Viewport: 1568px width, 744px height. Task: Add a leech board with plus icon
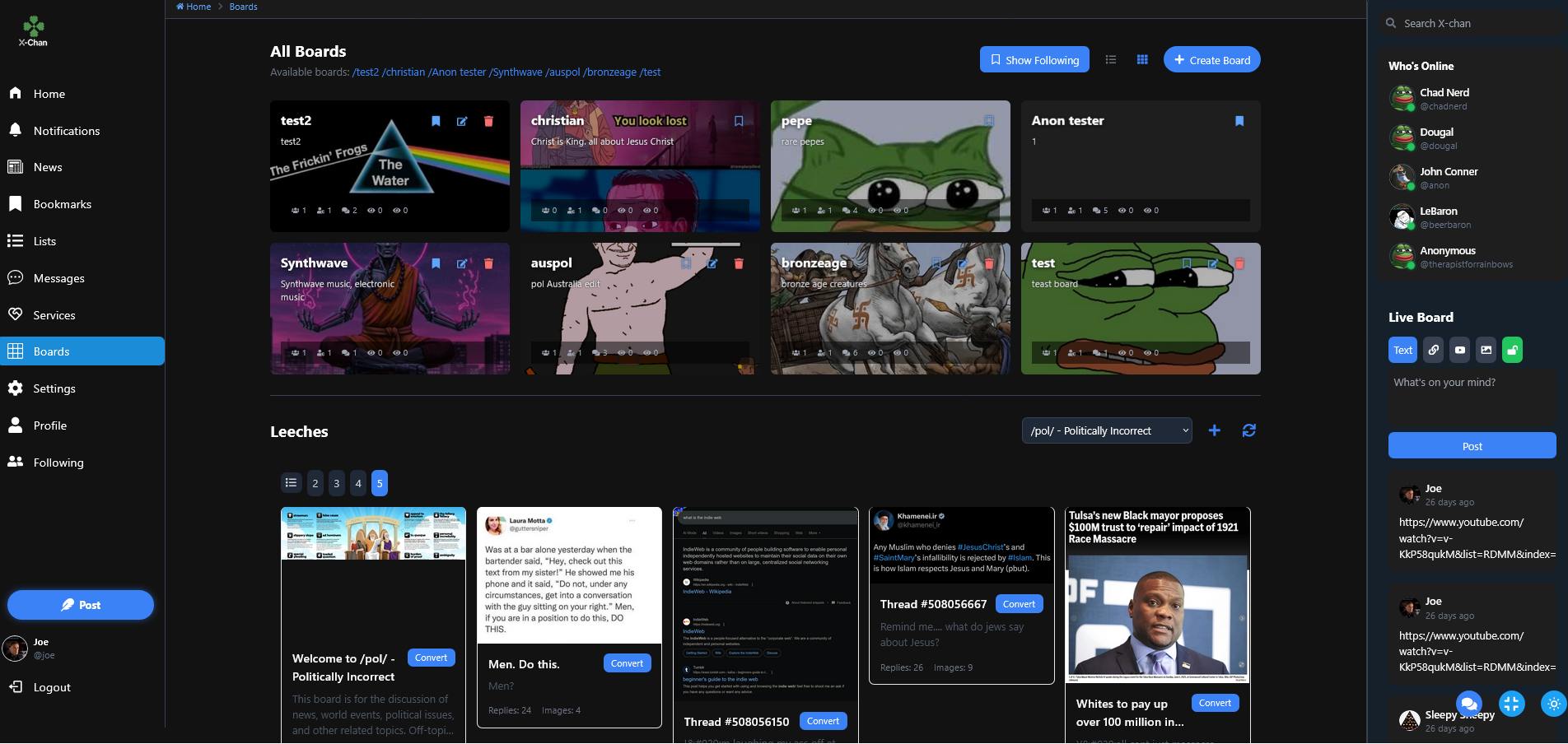click(1214, 430)
